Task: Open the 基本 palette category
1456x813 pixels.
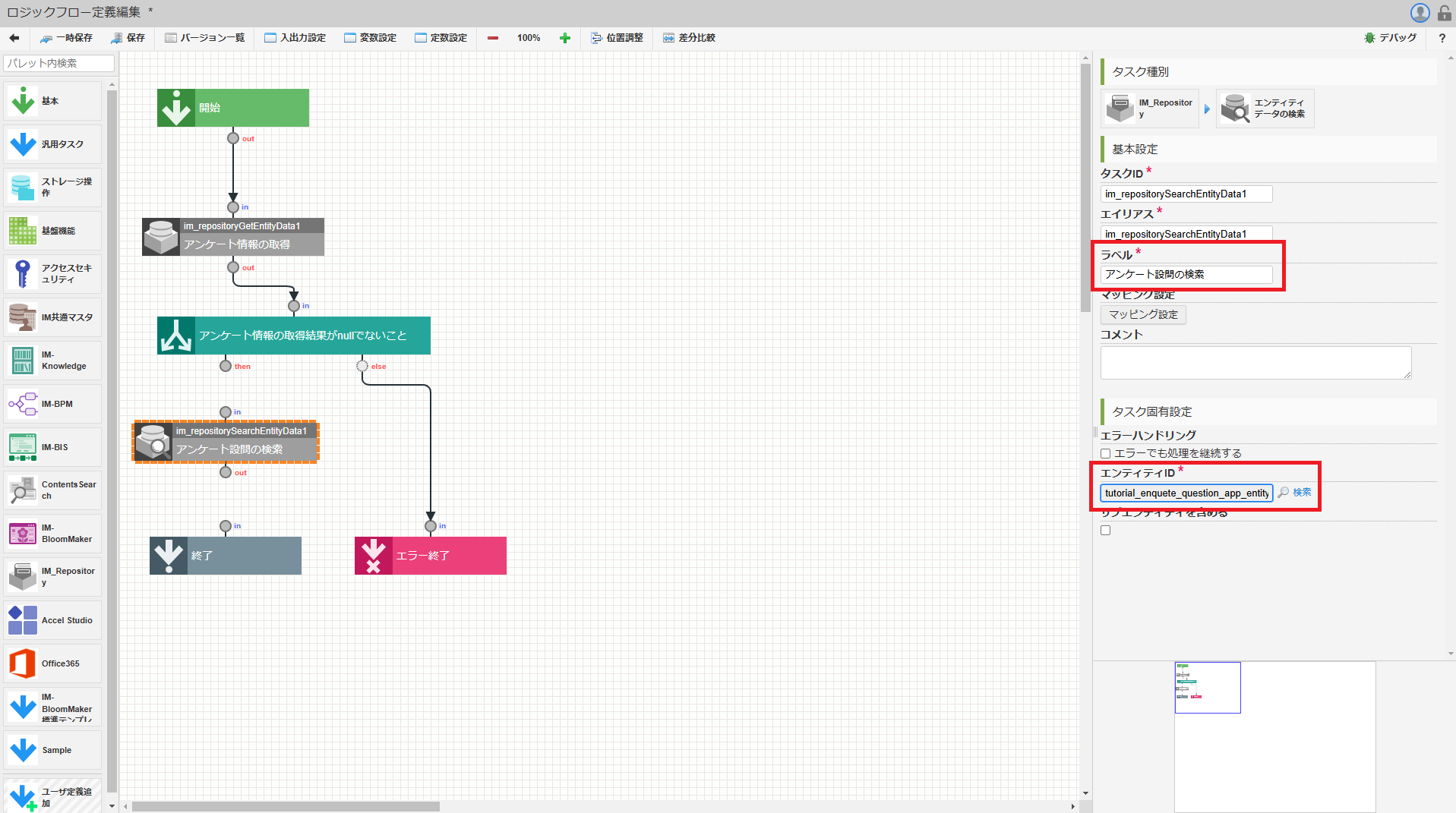Action: pos(51,99)
